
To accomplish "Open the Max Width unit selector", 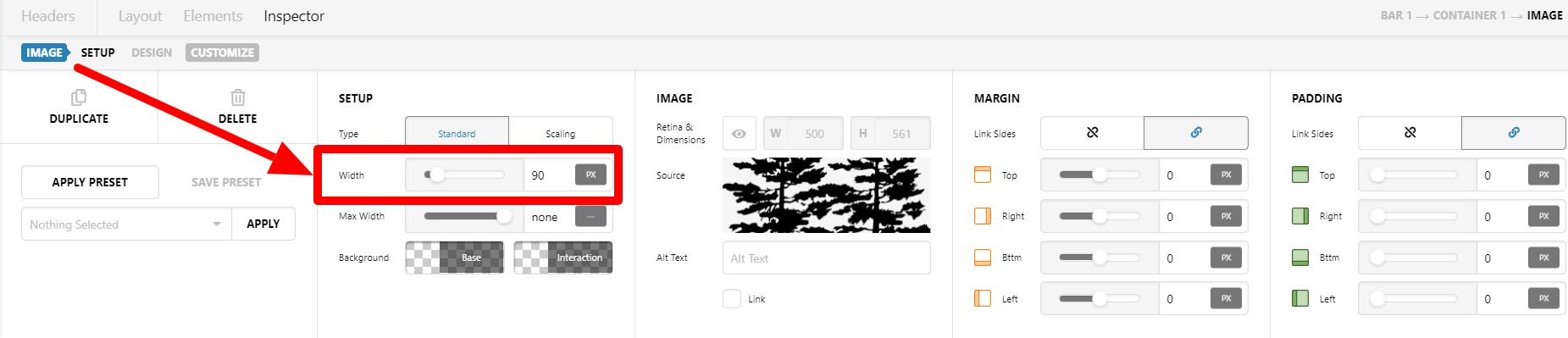I will (x=590, y=216).
